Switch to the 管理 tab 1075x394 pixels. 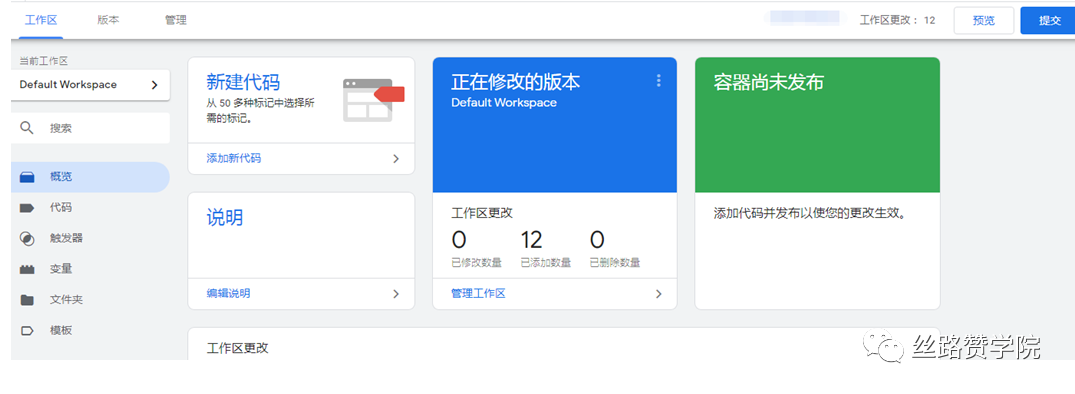click(x=176, y=20)
